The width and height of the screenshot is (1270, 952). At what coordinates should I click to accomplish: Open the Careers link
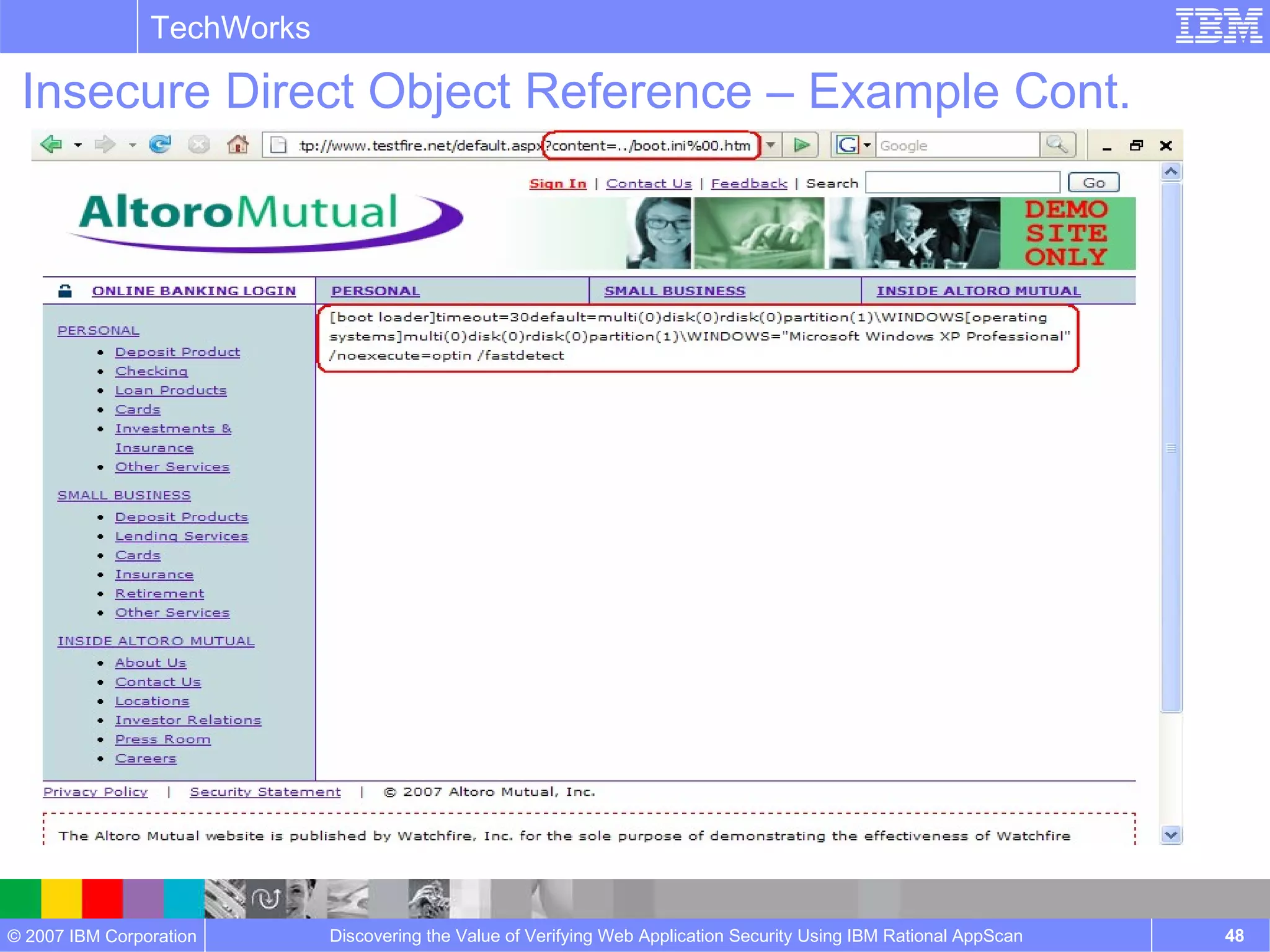(x=145, y=759)
